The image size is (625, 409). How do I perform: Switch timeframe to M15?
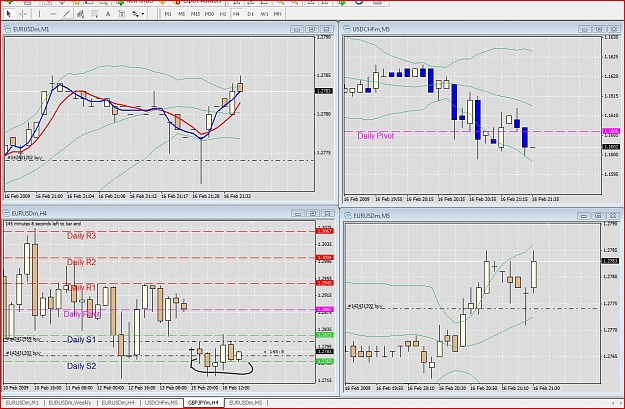(195, 14)
